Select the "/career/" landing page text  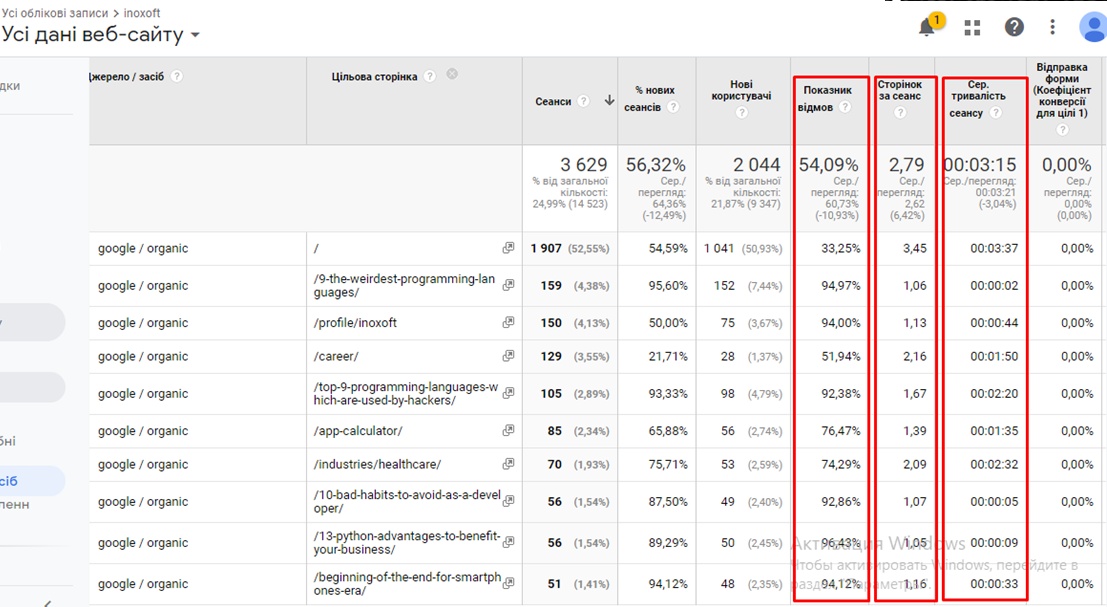pos(336,356)
